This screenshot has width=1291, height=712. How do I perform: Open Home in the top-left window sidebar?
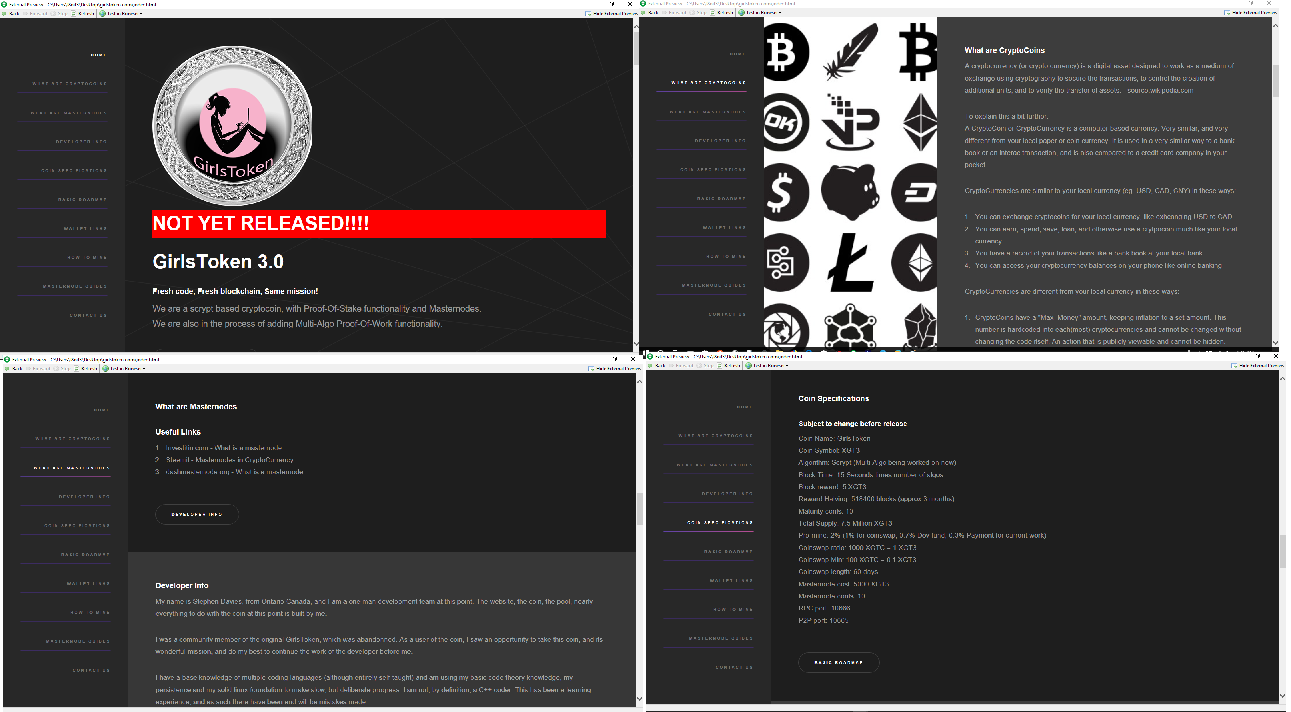coord(98,55)
